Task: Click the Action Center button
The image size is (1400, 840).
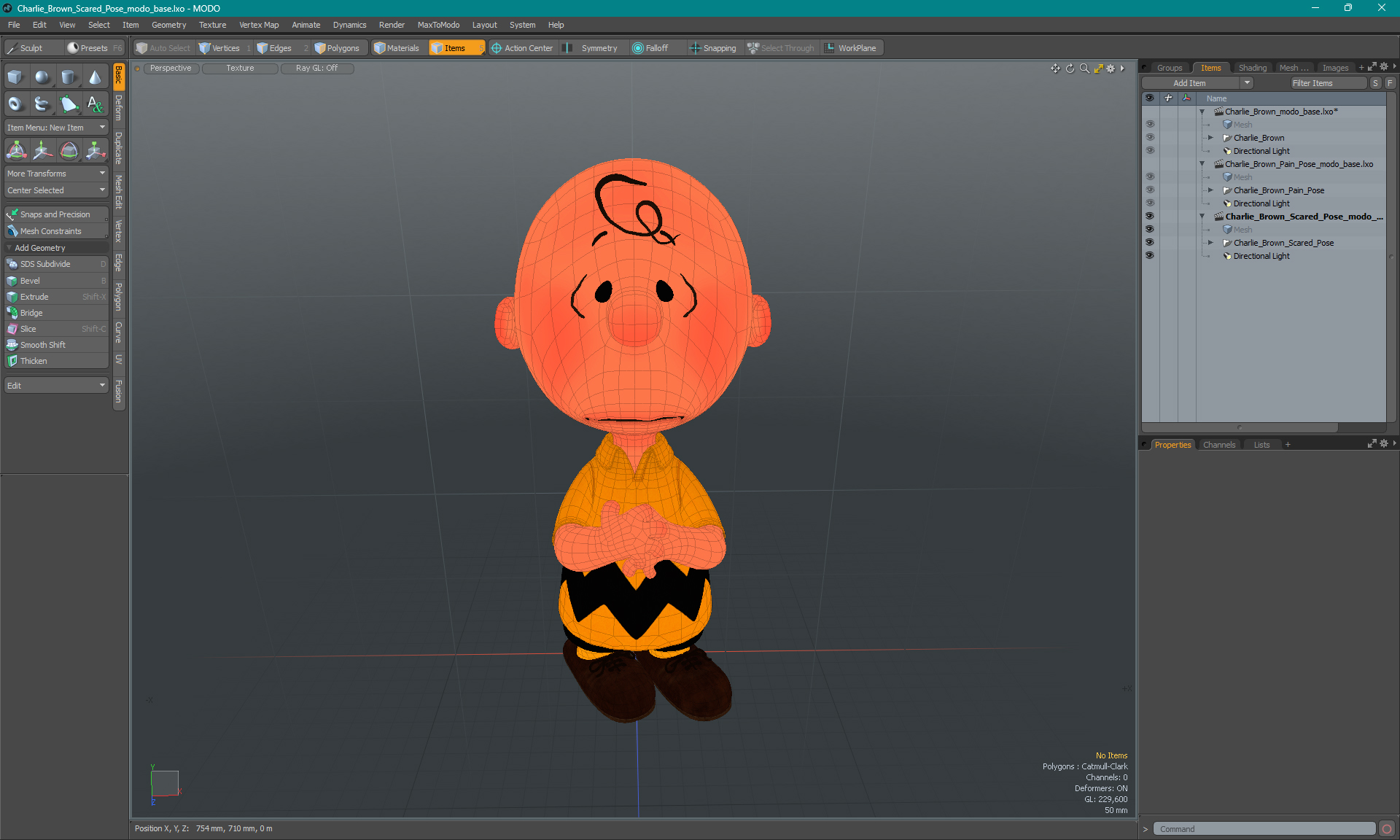Action: (522, 48)
